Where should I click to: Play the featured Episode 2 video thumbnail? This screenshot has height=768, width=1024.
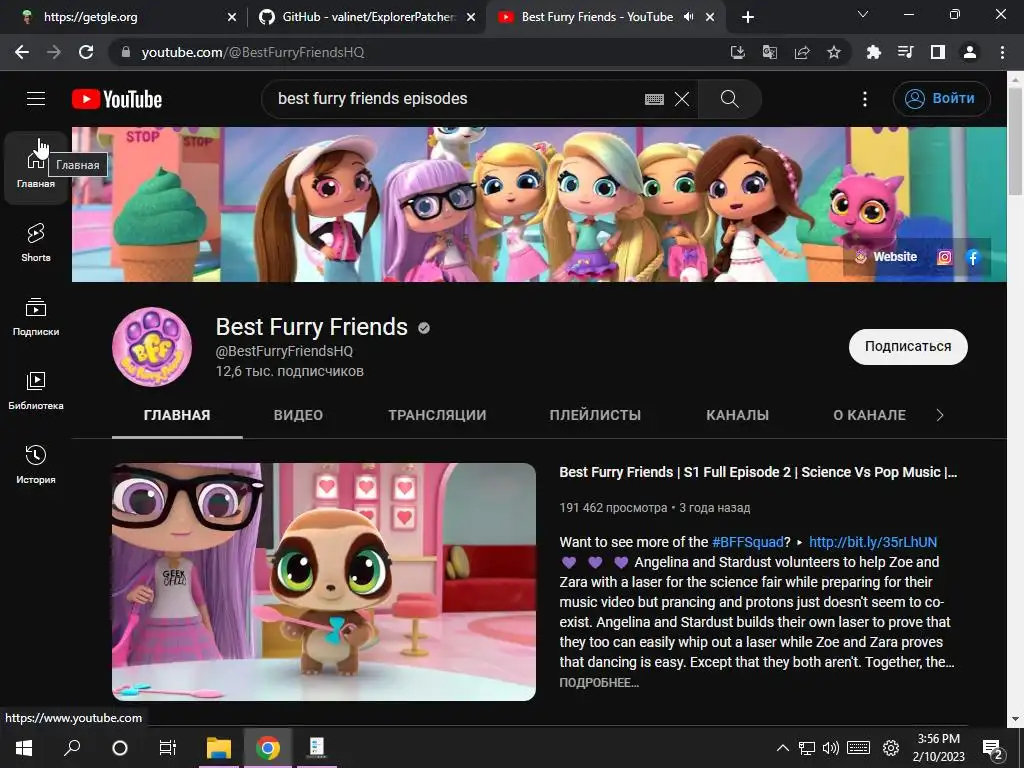(324, 582)
